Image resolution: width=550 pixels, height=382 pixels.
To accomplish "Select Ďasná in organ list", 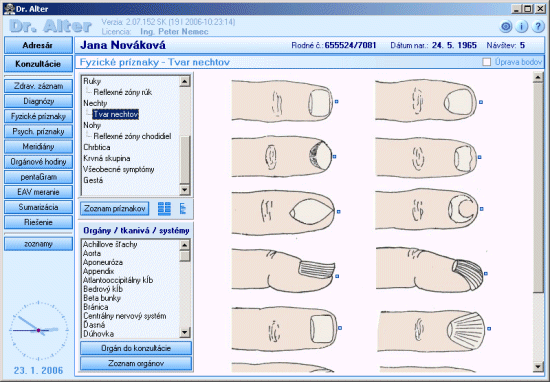I will [94, 325].
